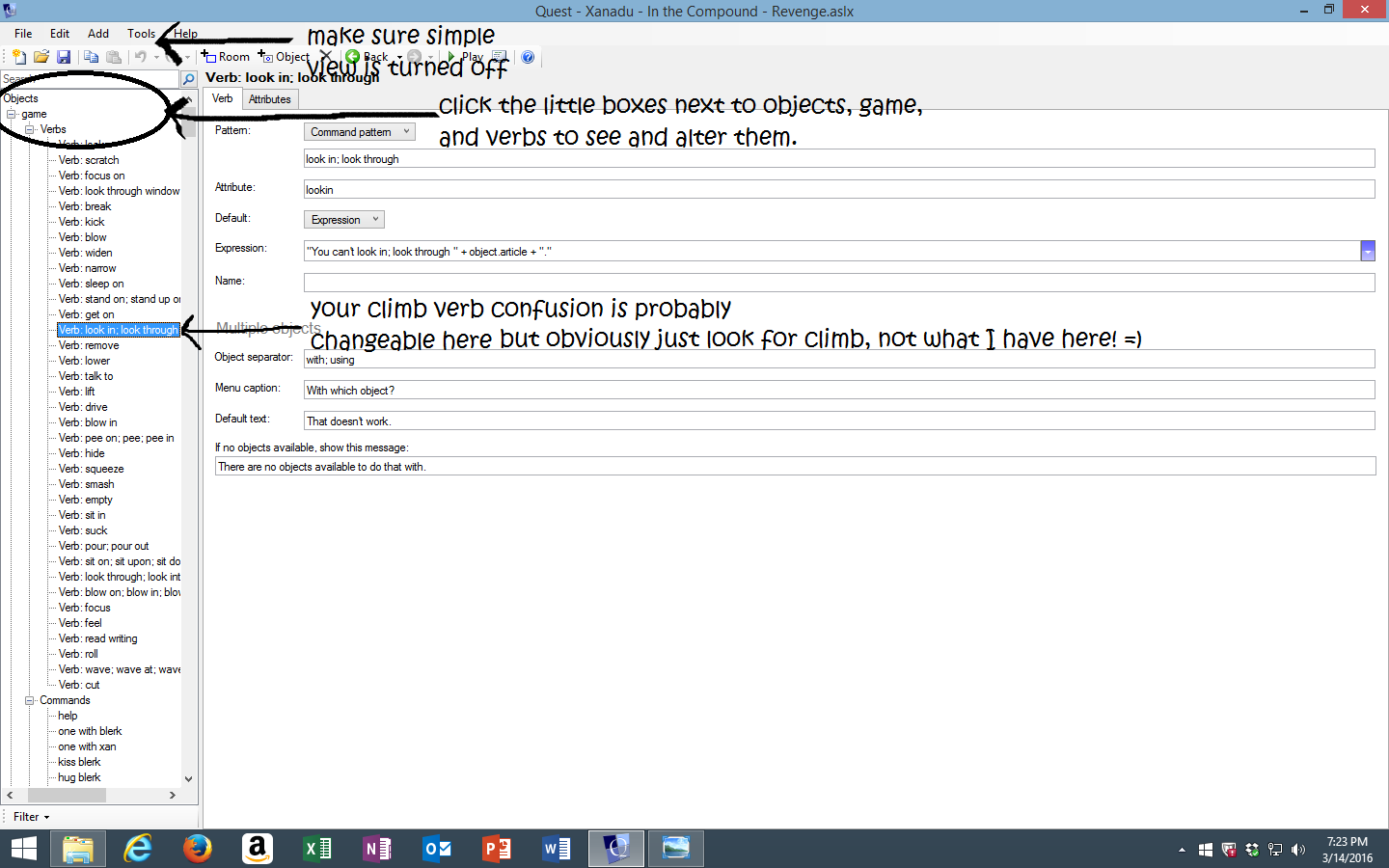Image resolution: width=1389 pixels, height=868 pixels.
Task: Collapse the Commands tree node
Action: tap(29, 700)
